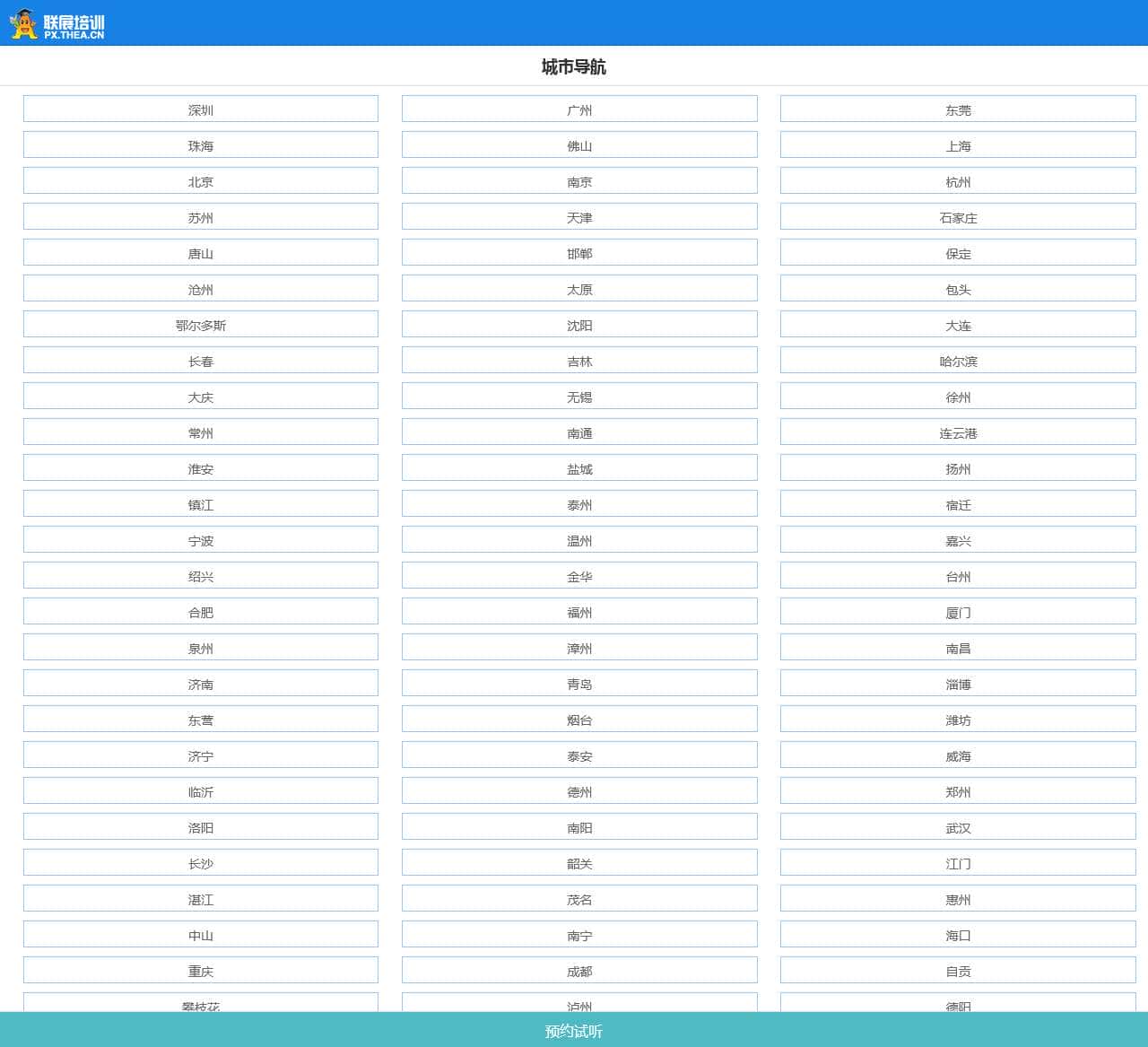Open the 东莞 city page

click(x=958, y=109)
